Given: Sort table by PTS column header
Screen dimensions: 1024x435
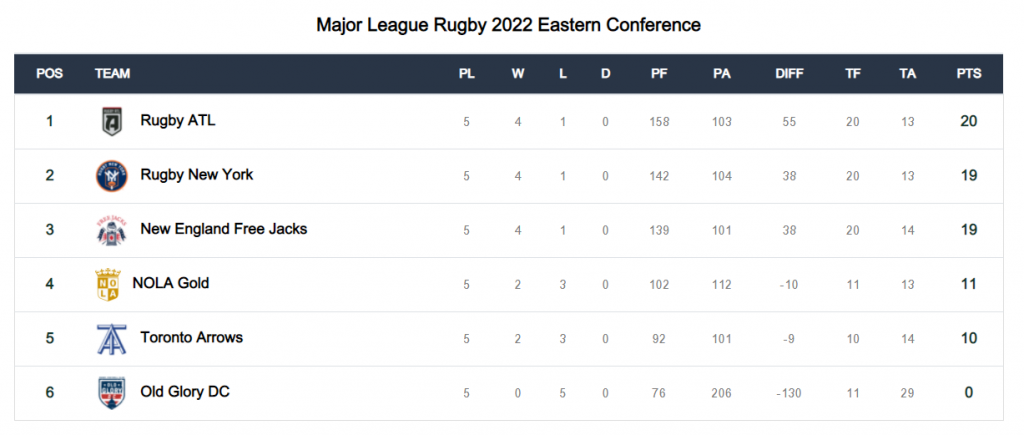Looking at the screenshot, I should click(x=968, y=74).
